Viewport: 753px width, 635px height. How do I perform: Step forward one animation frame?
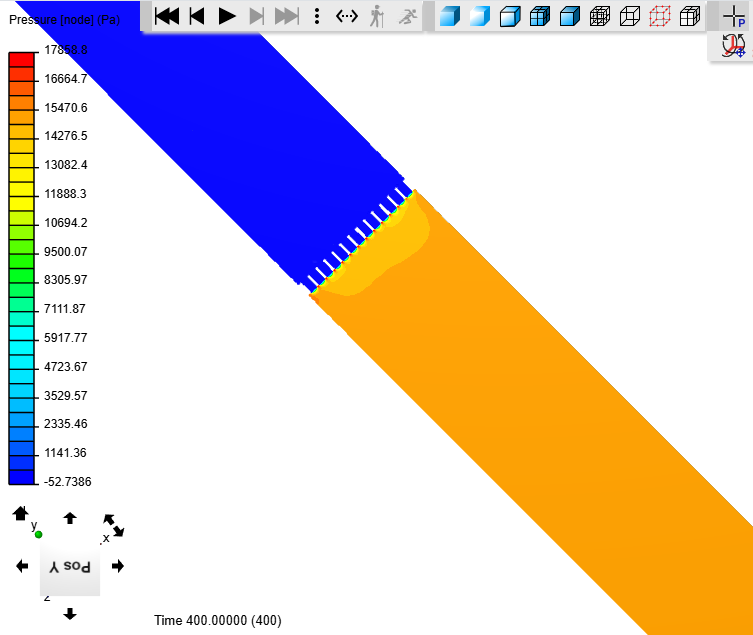[257, 16]
